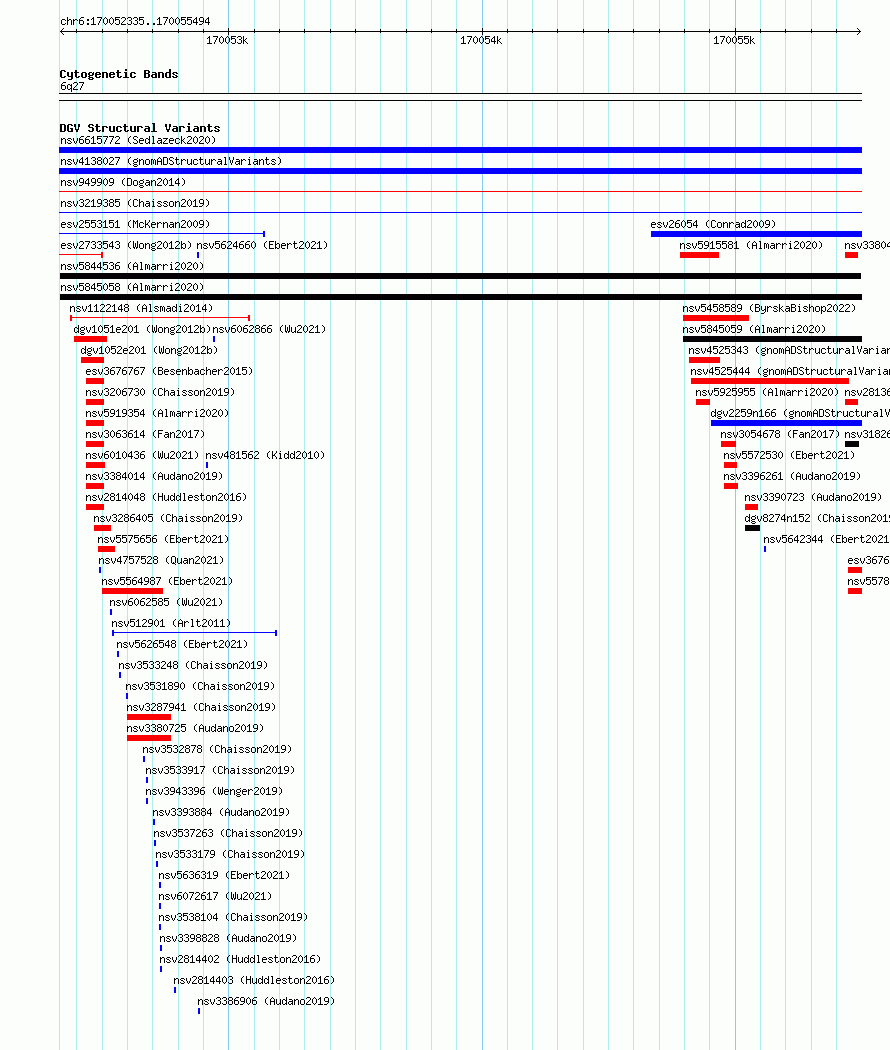Select nsv481562 (Kidd2010) label
890x1050 pixels.
point(265,455)
